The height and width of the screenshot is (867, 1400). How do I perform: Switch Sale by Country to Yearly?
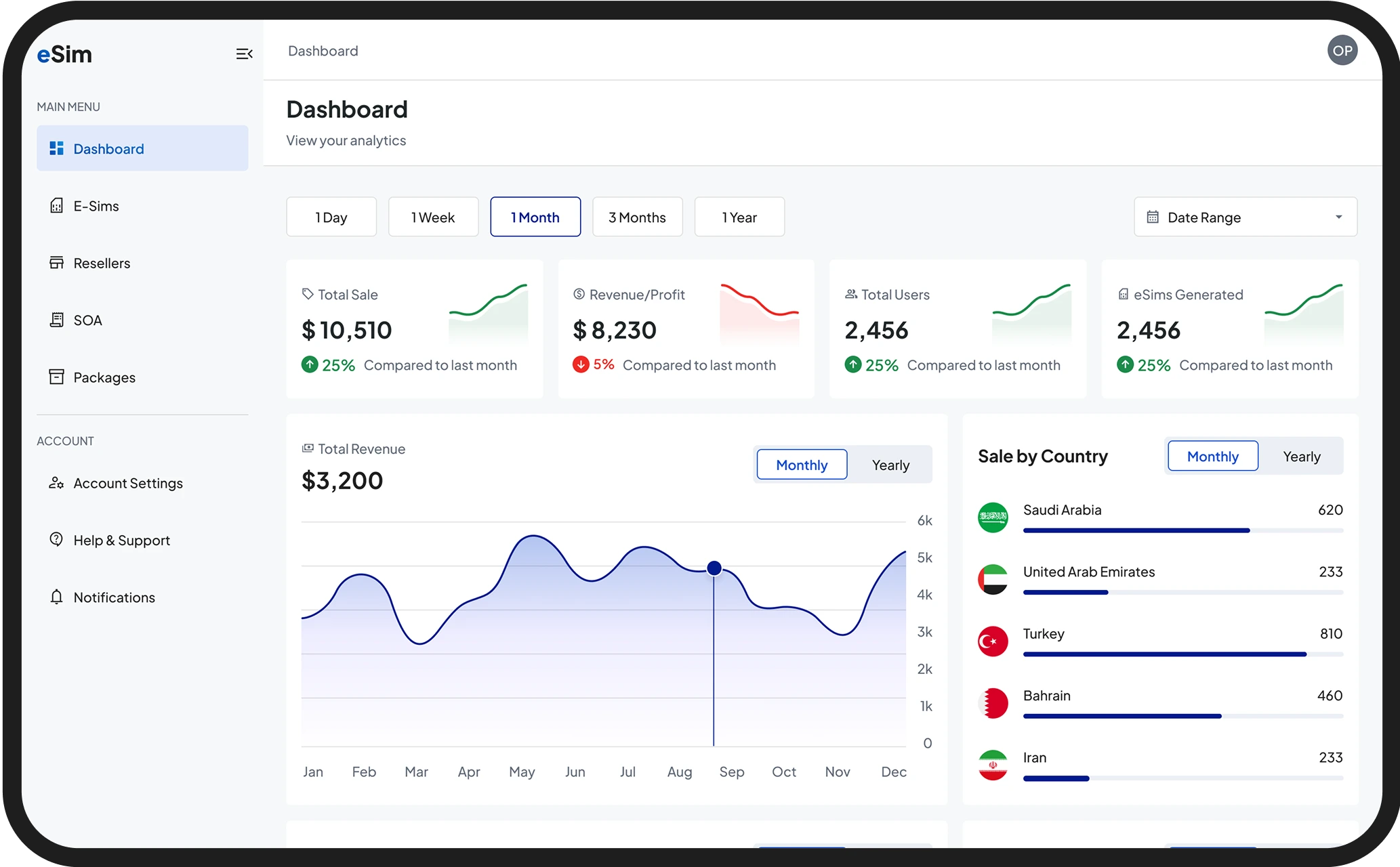coord(1301,457)
